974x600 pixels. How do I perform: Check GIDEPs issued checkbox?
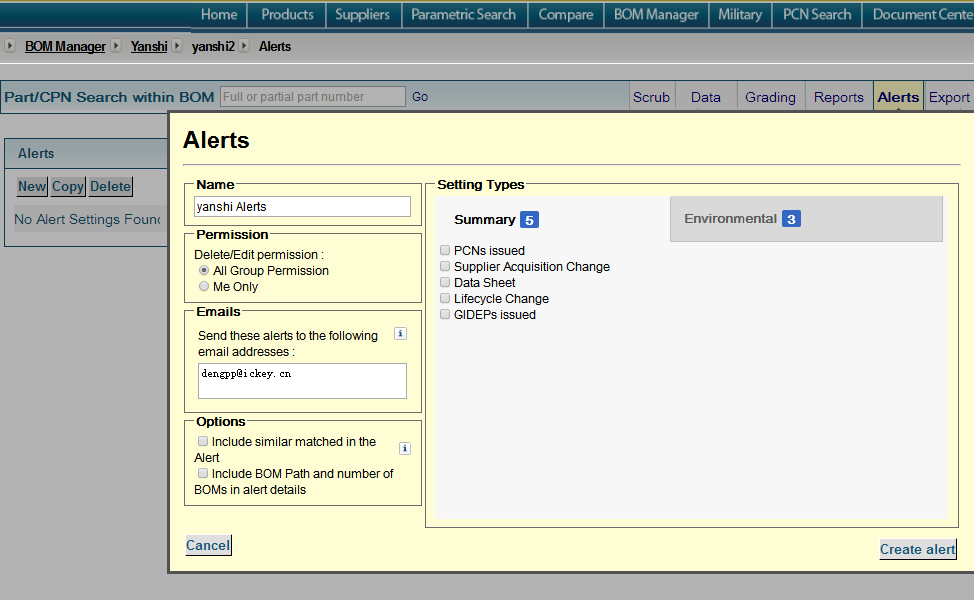pos(445,315)
